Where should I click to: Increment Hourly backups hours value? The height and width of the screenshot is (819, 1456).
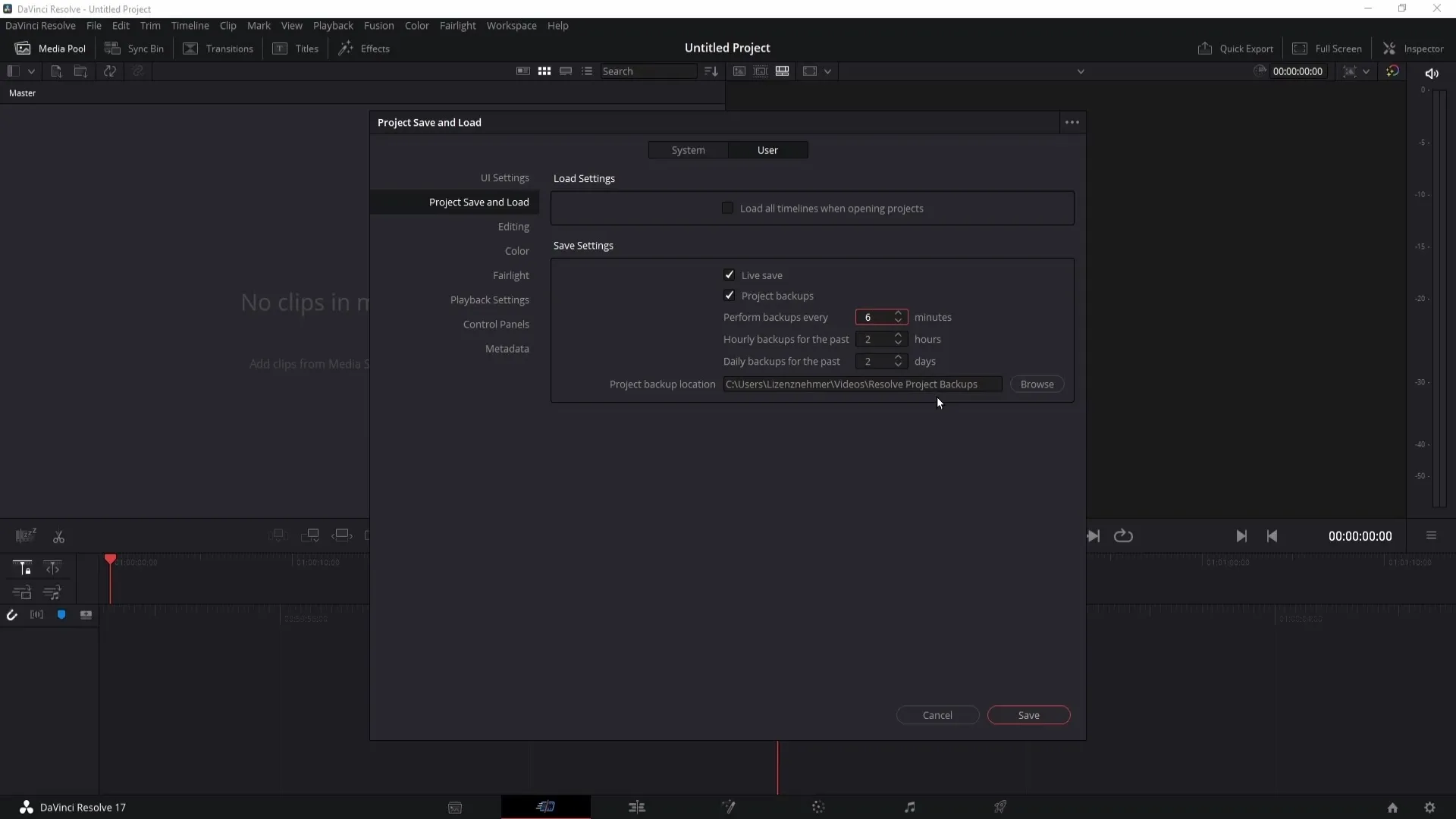(898, 335)
